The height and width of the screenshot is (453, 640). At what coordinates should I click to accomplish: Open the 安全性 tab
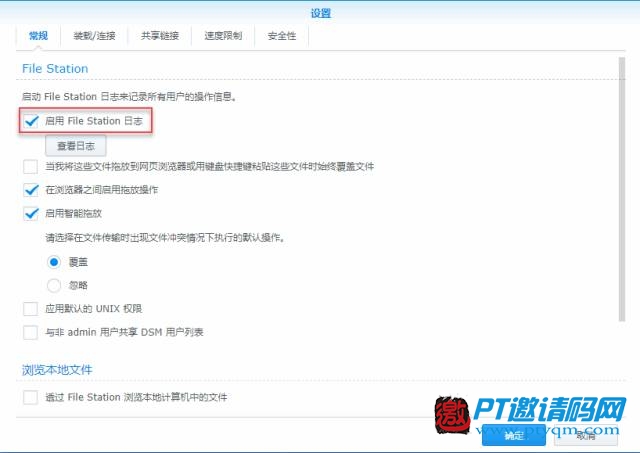282,36
